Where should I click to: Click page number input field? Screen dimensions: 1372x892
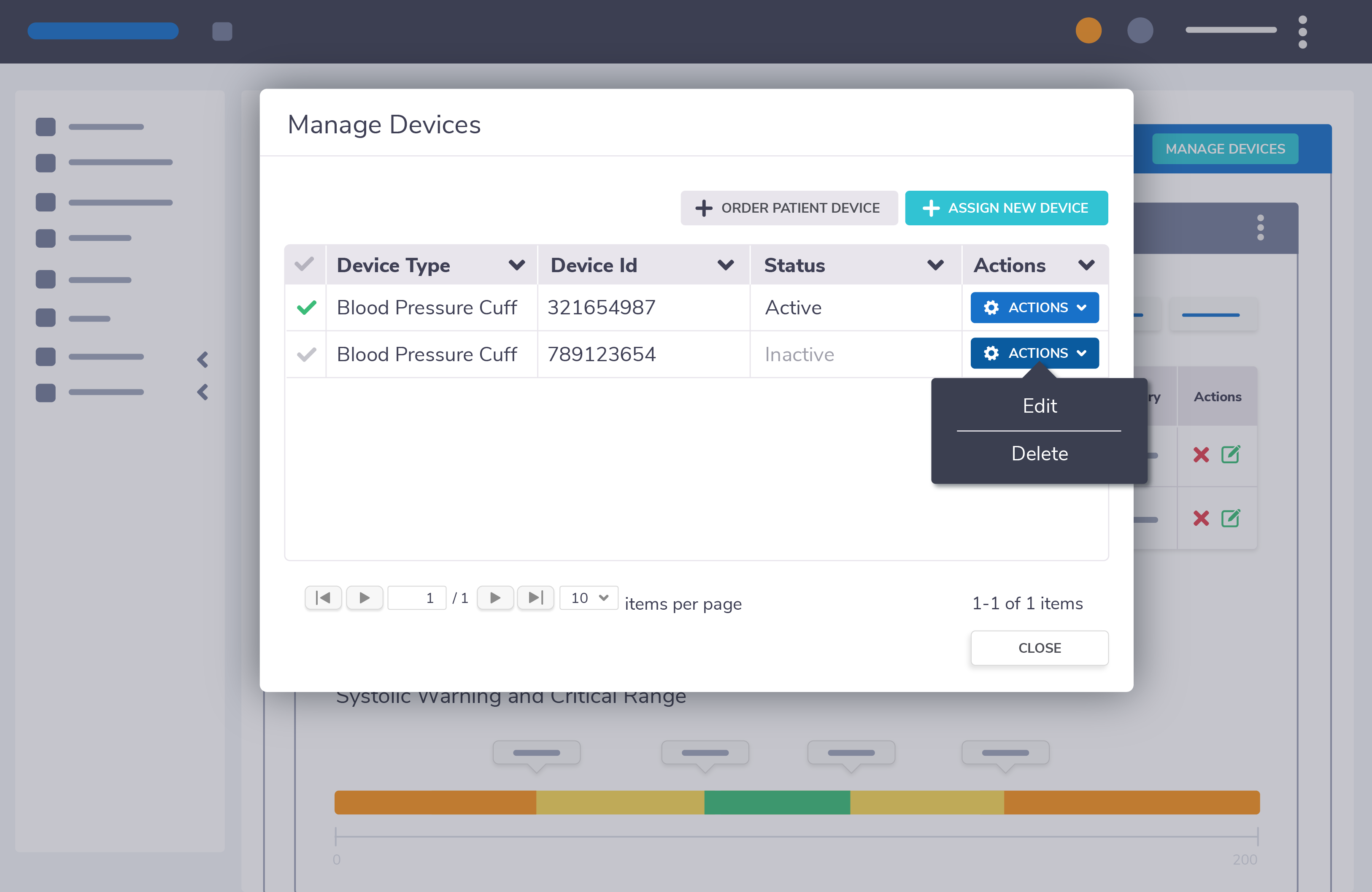click(417, 598)
